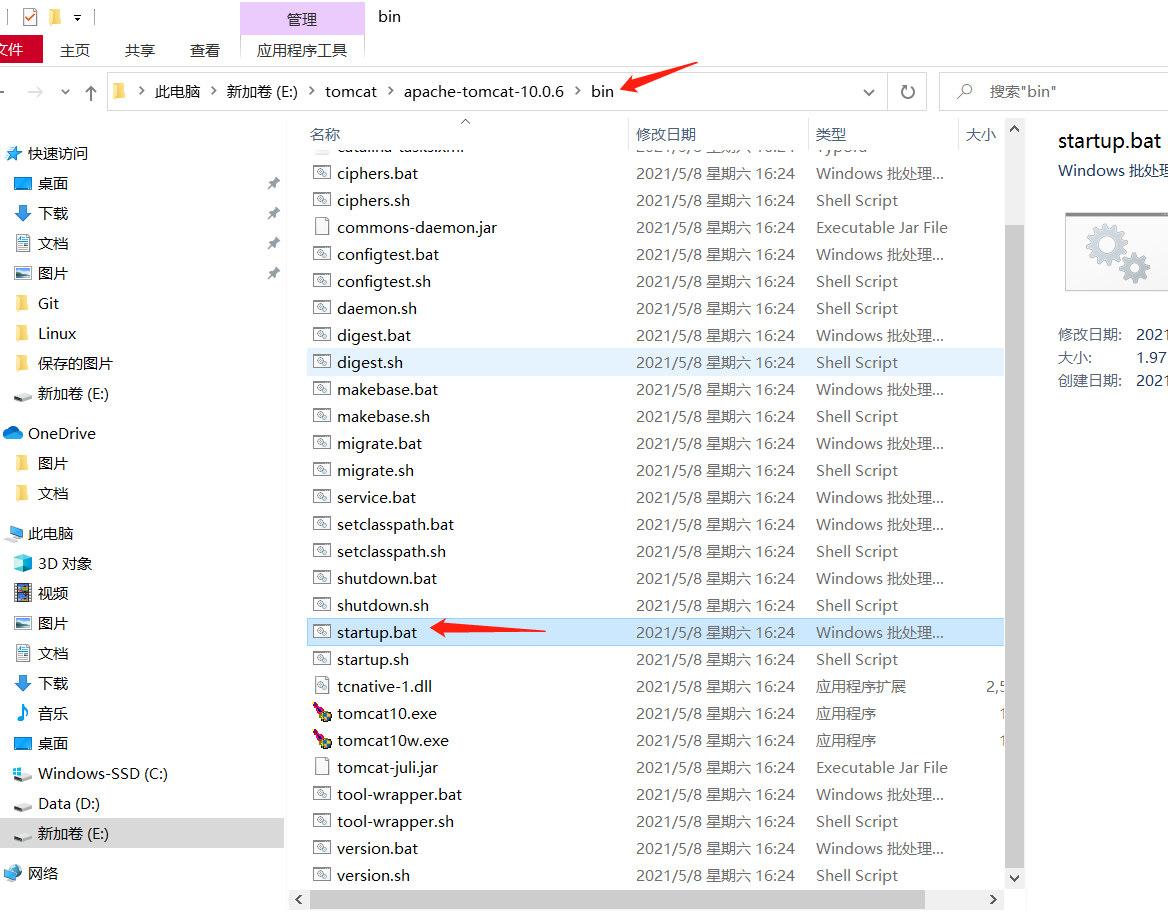Select the shutdown.bat file icon
1168x913 pixels.
coord(322,578)
